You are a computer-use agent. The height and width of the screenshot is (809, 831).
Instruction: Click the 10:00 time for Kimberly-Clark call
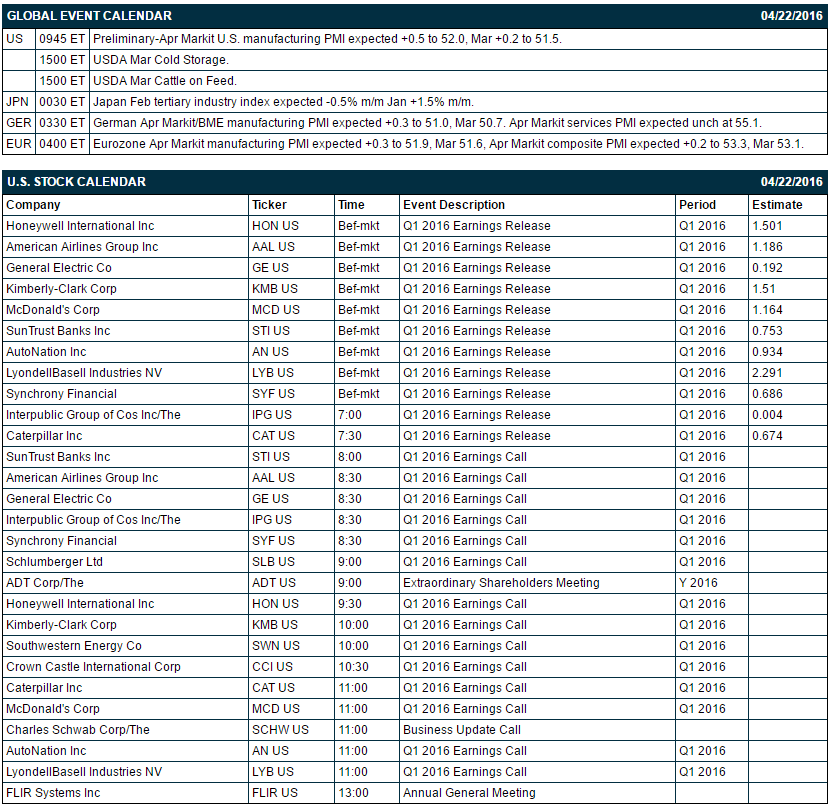(x=353, y=625)
